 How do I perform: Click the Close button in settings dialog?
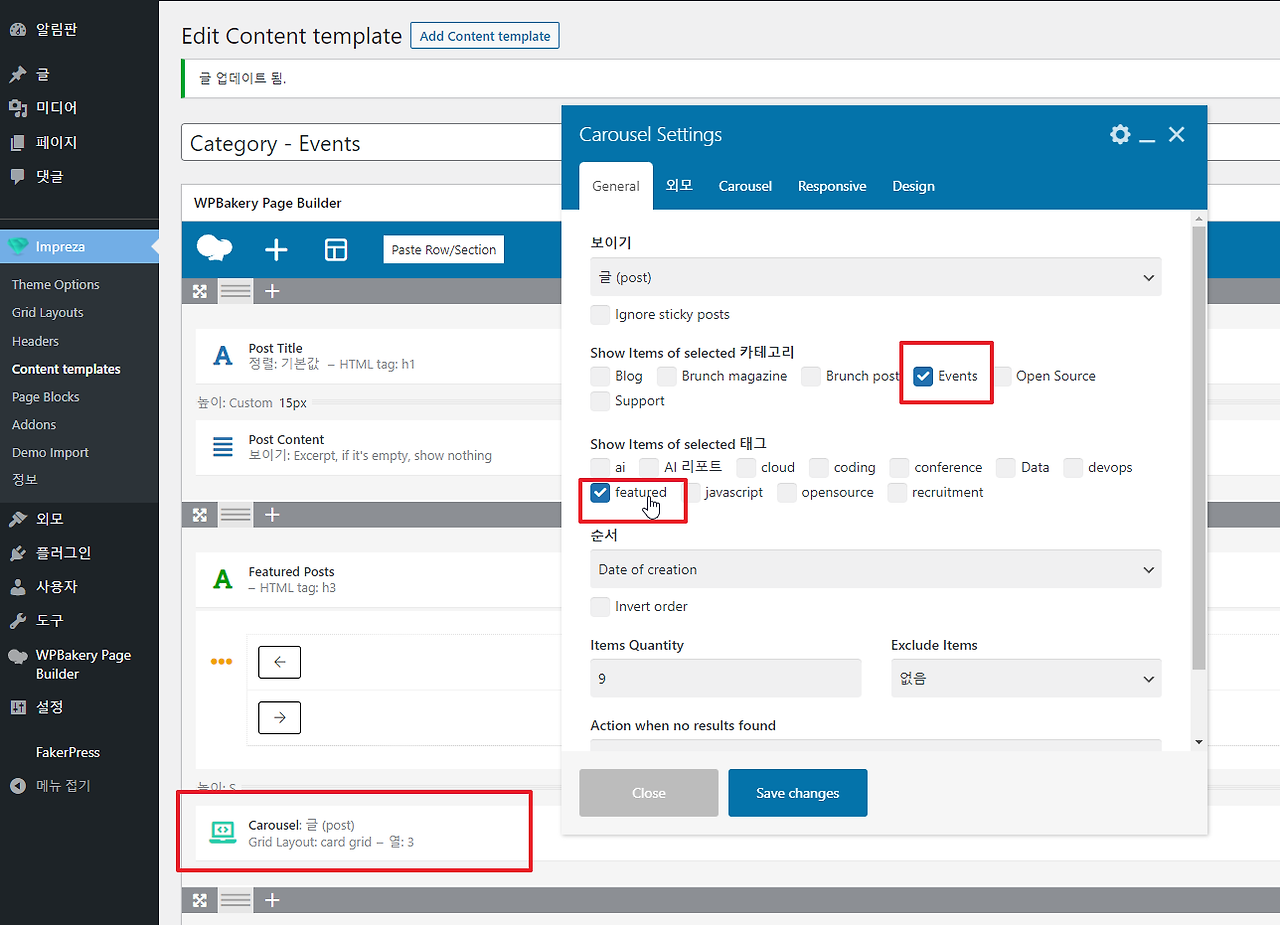649,793
